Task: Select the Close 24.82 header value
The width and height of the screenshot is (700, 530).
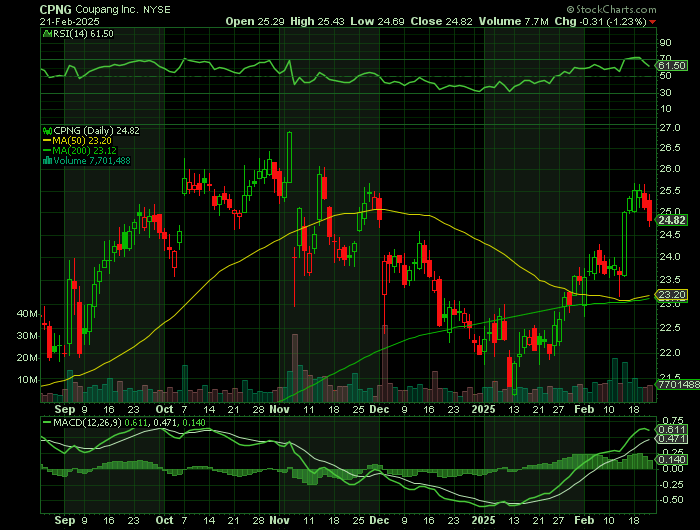Action: (442, 21)
